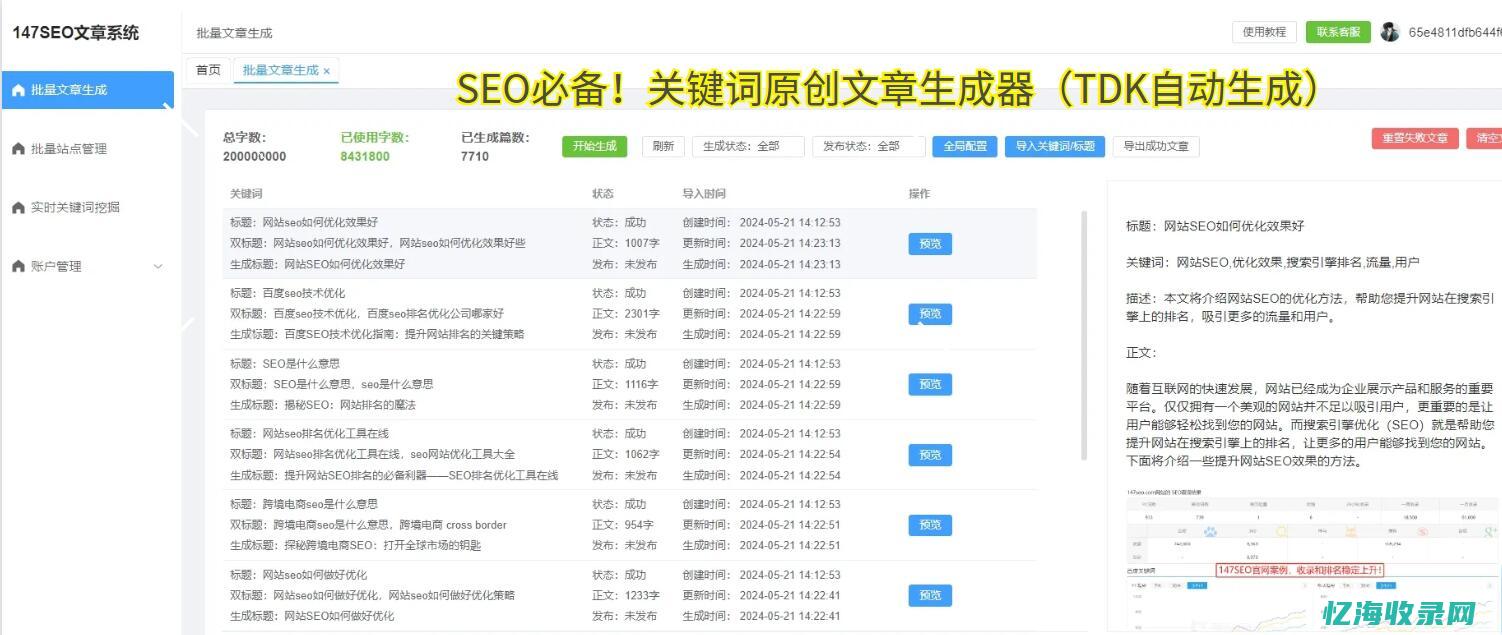Screen dimensions: 1502x635
Task: Select the 批量文章生成 tab
Action: [282, 70]
